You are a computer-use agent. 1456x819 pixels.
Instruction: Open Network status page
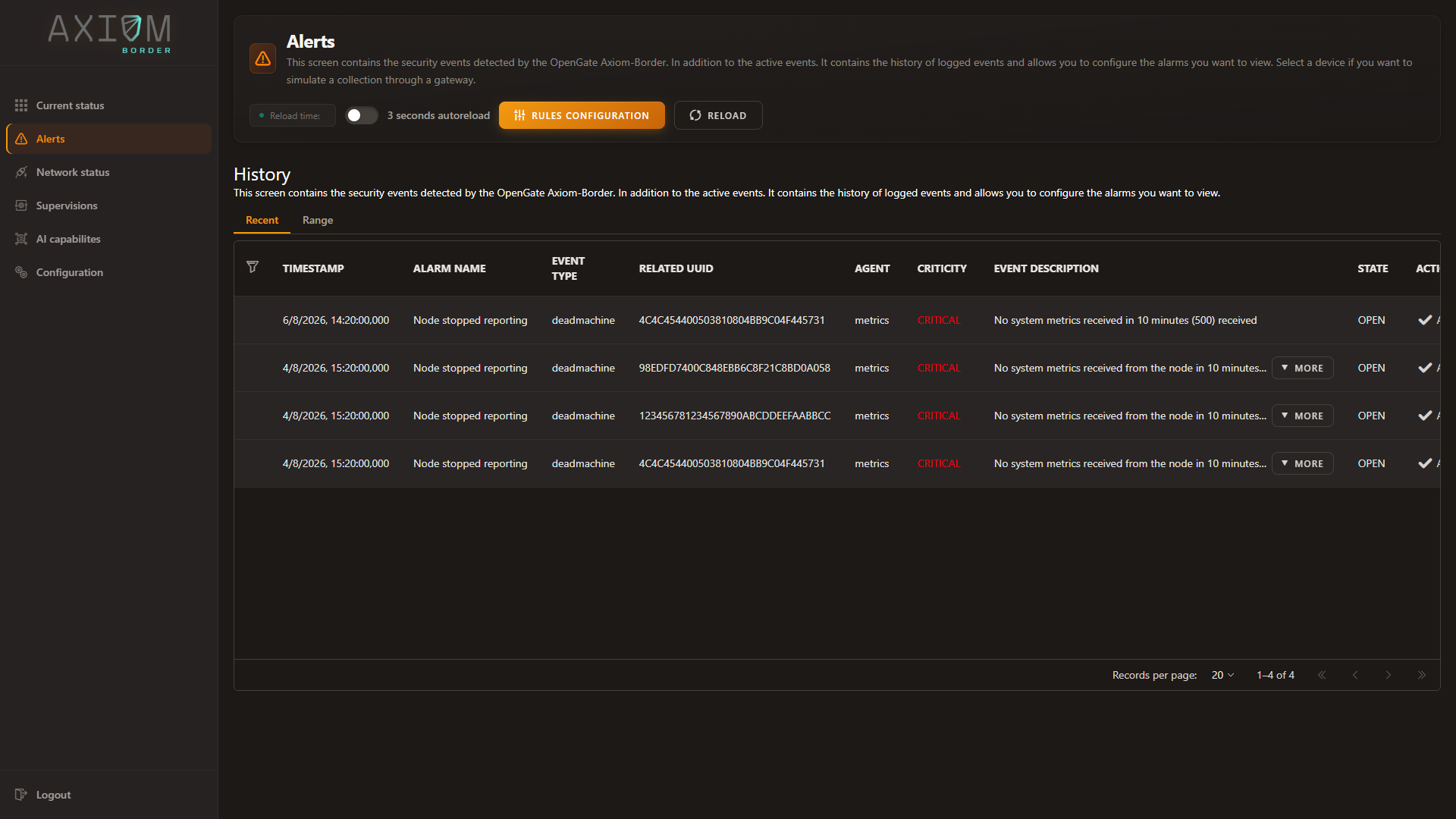coord(108,172)
